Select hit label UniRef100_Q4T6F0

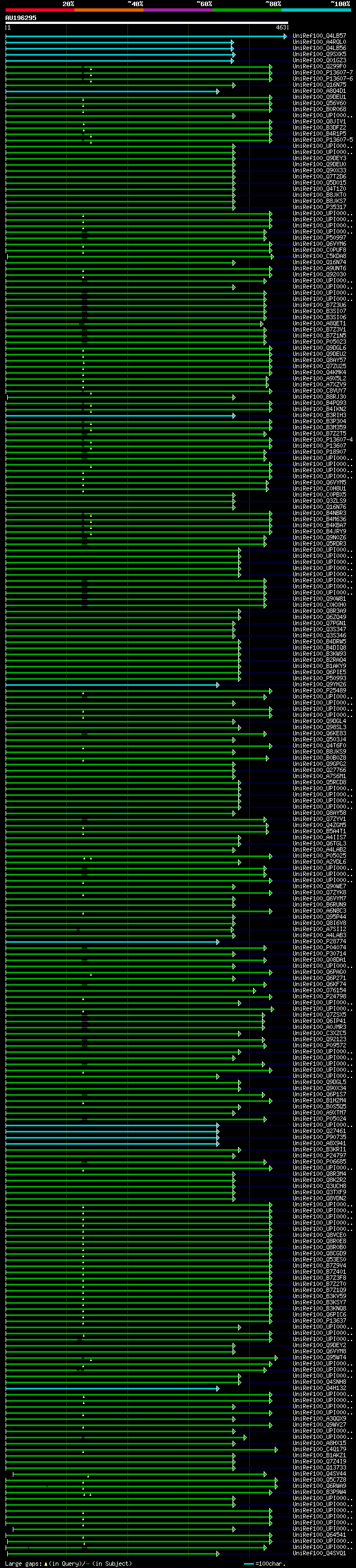[x=319, y=745]
